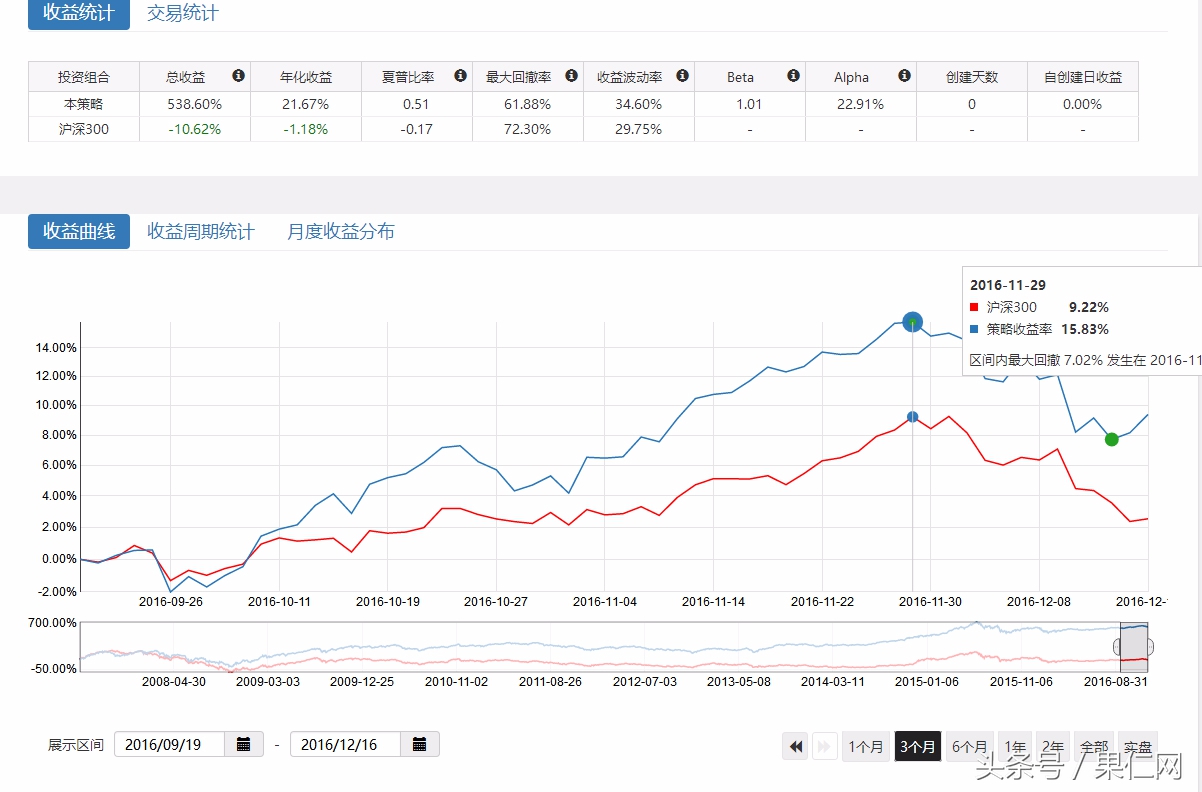Click info icon next to 总收益
This screenshot has width=1202, height=792.
point(238,76)
